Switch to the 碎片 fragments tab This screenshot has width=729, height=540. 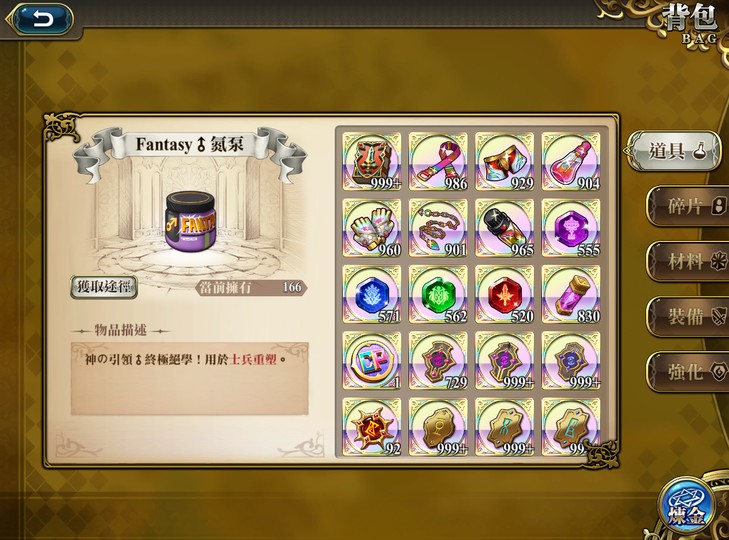(x=687, y=206)
